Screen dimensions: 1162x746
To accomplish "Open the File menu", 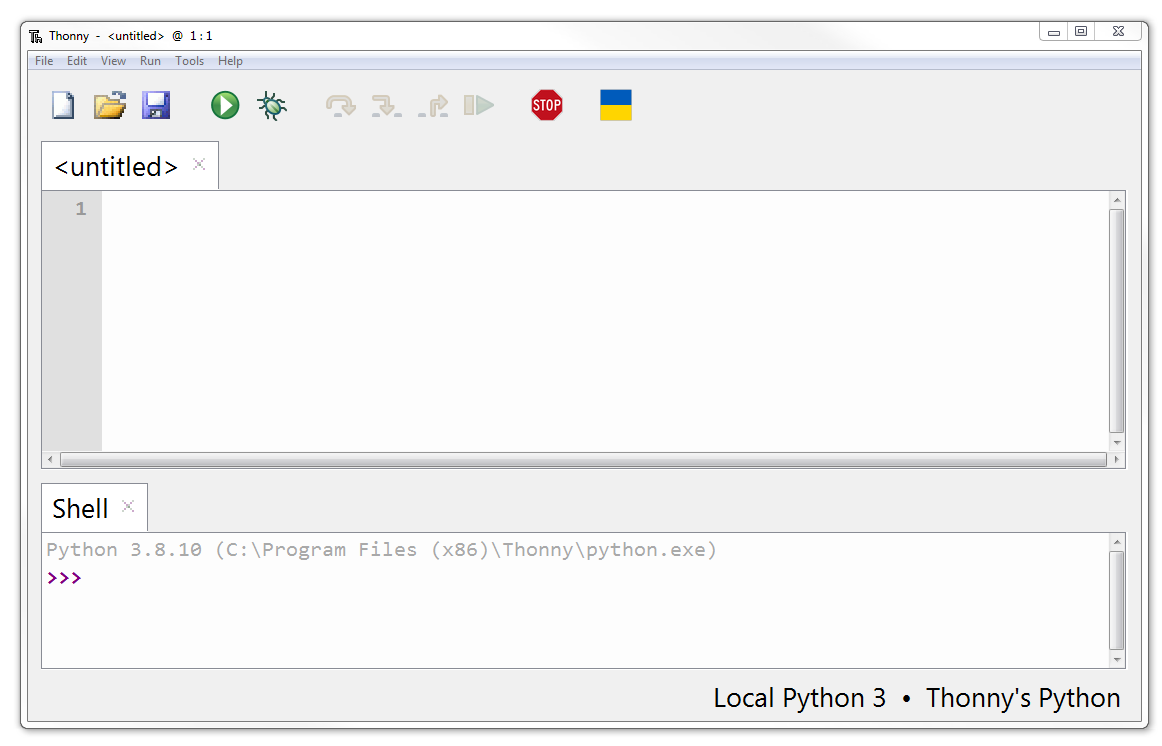I will pyautogui.click(x=44, y=61).
